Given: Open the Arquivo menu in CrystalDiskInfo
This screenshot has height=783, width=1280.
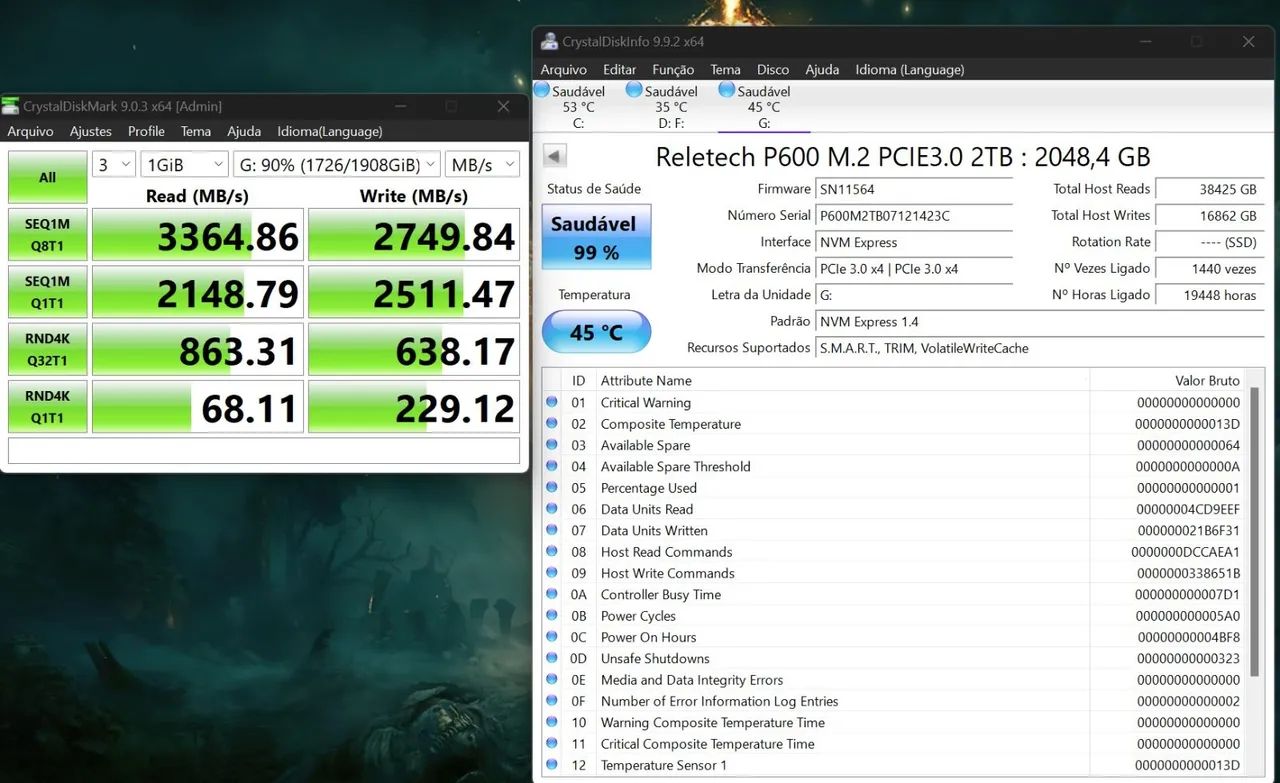Looking at the screenshot, I should [x=564, y=69].
